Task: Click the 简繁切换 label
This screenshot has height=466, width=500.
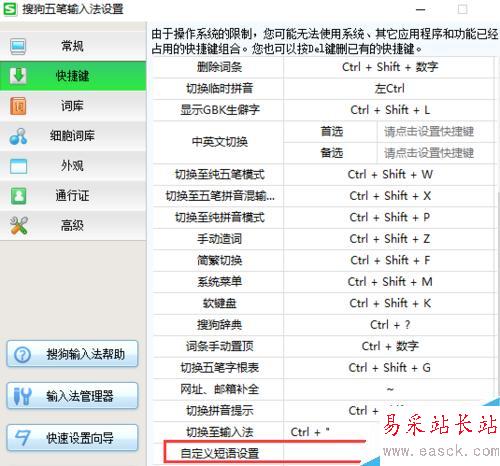Action: 219,260
